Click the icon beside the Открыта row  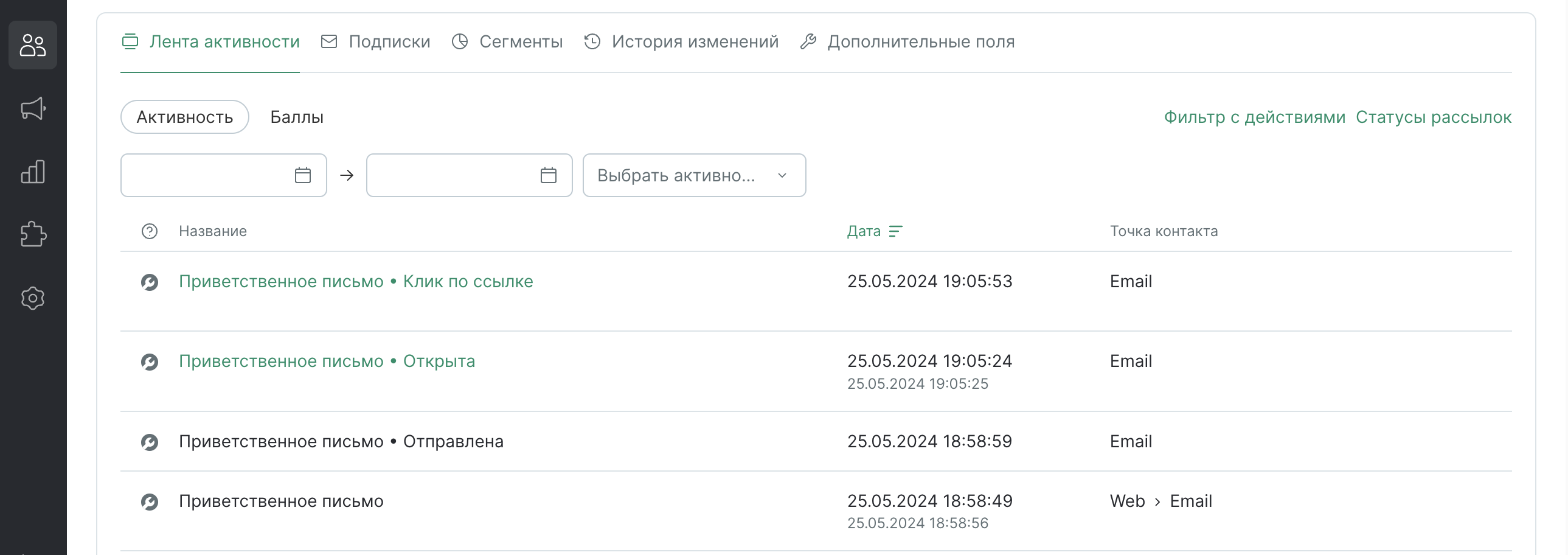click(150, 362)
